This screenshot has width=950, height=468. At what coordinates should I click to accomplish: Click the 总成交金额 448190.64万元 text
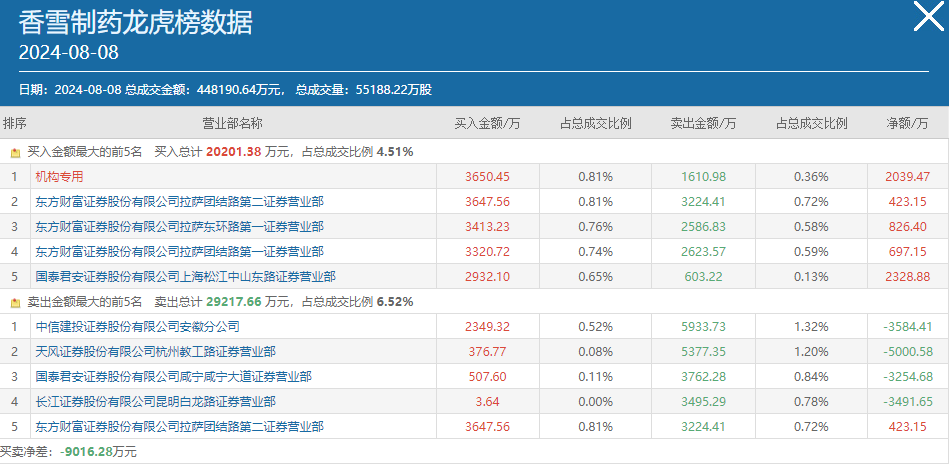[205, 90]
